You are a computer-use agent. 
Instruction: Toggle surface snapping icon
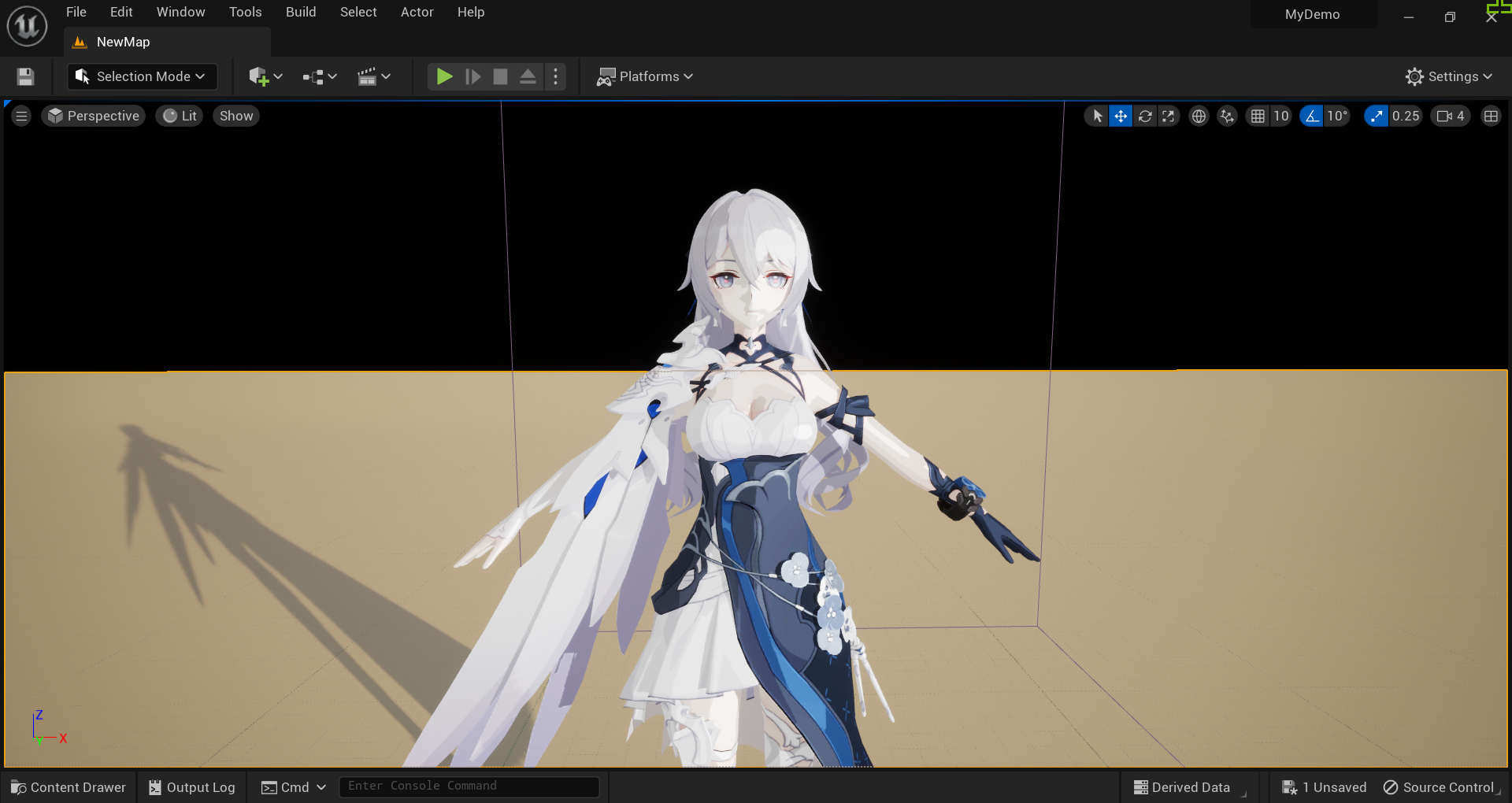point(1227,116)
